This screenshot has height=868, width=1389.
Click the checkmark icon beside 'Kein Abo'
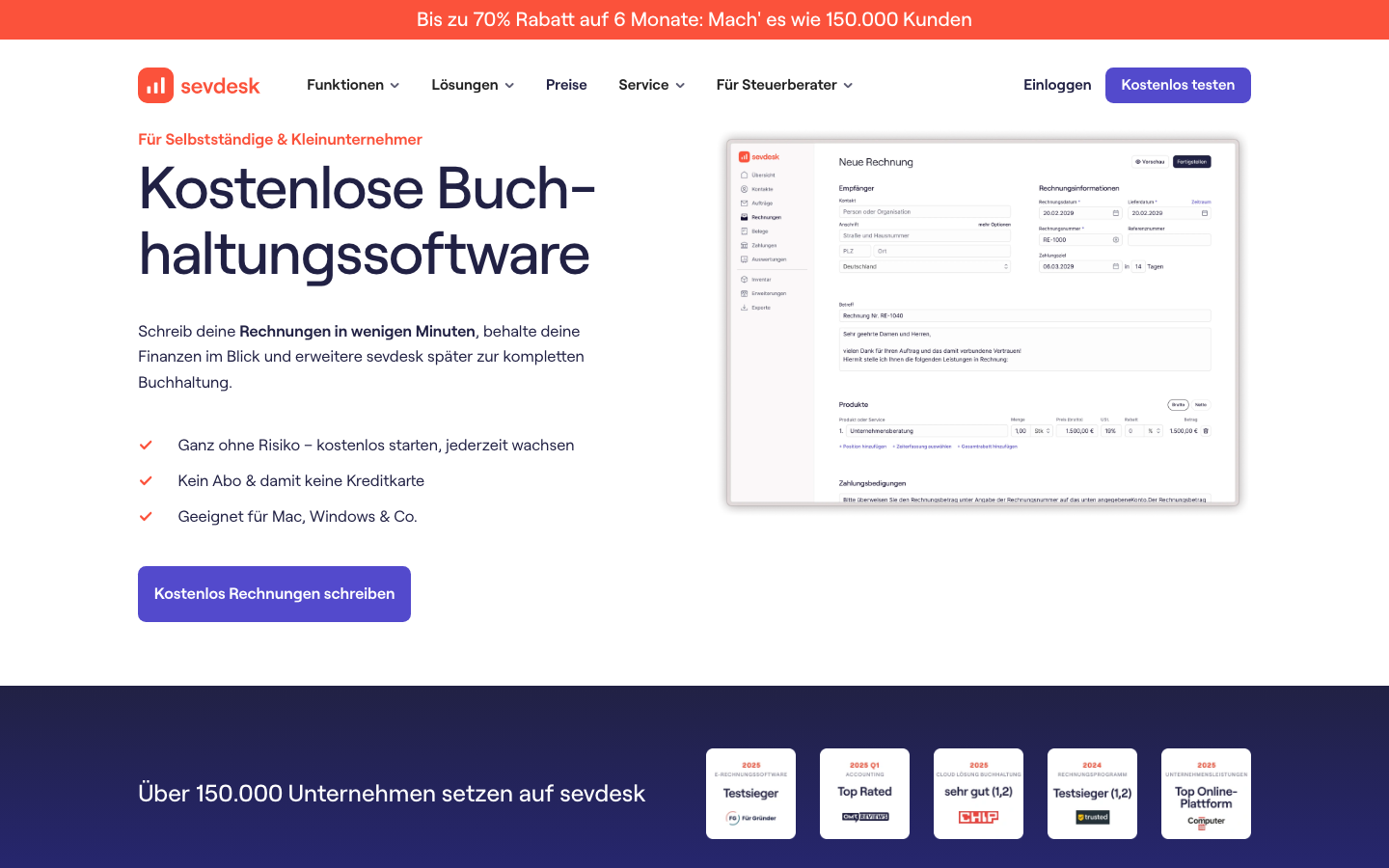coord(146,480)
